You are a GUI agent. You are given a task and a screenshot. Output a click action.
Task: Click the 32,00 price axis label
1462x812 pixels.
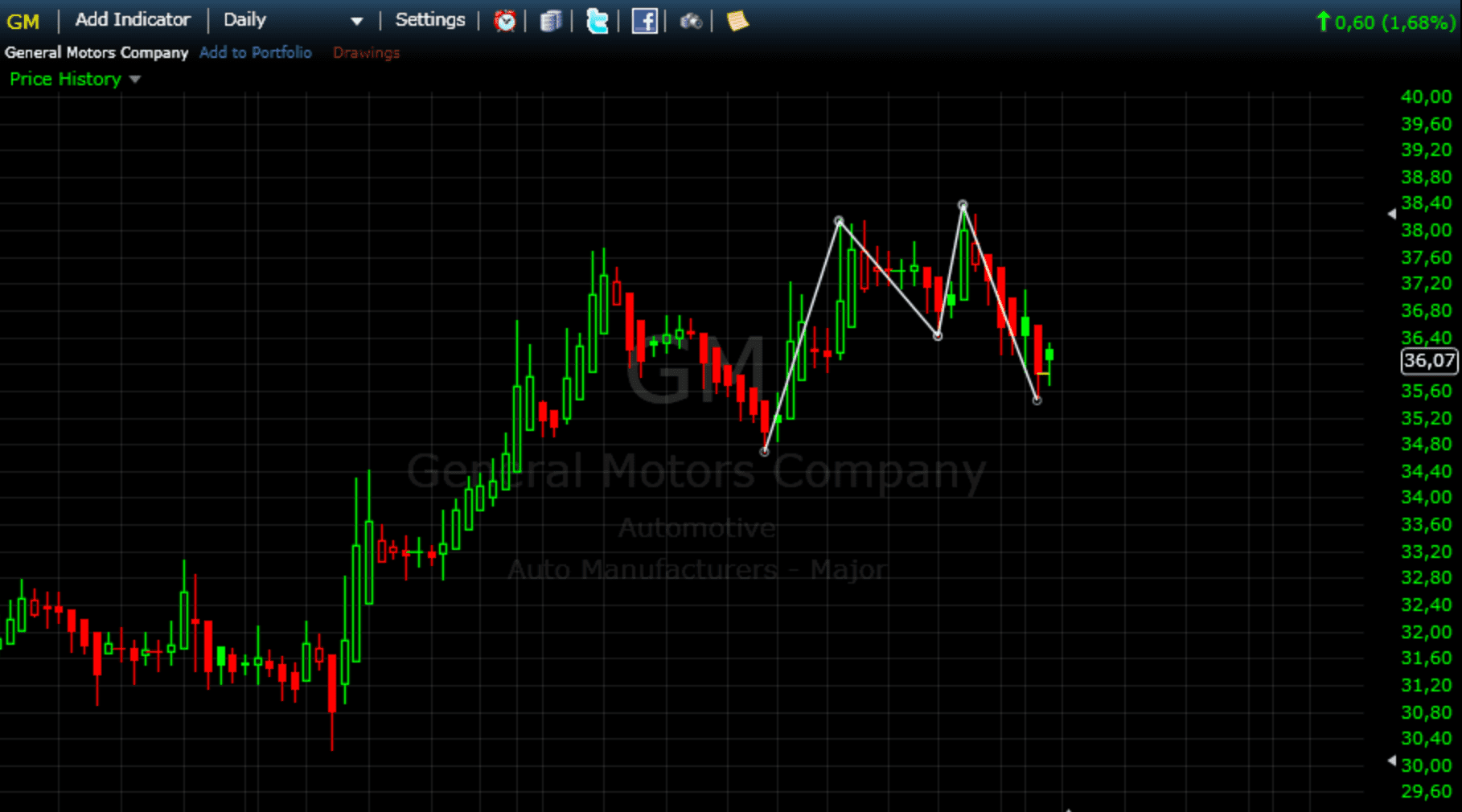(1426, 631)
